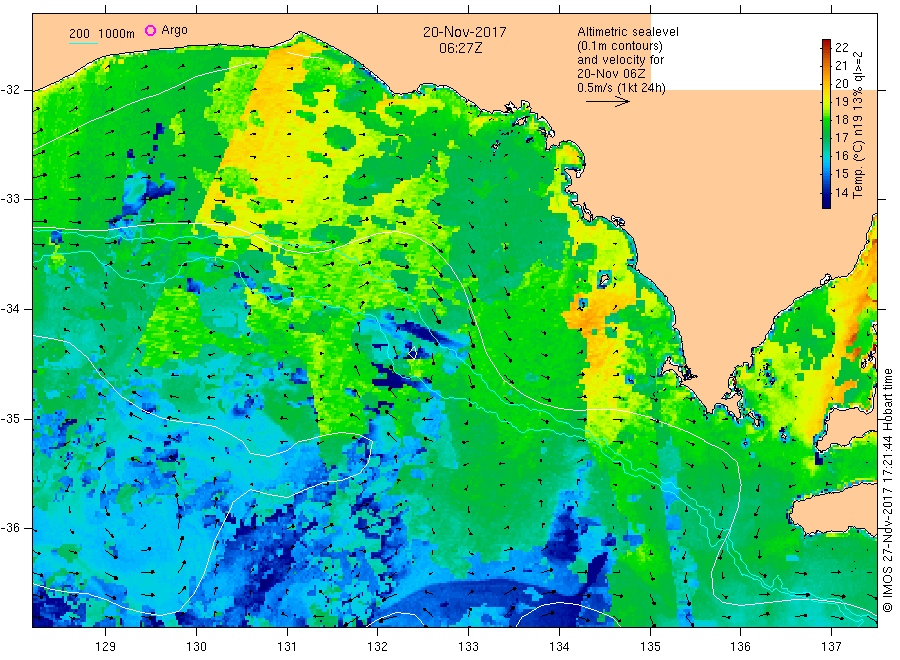Click latitude label -32 on axis
This screenshot has height=660, width=900.
(10, 90)
